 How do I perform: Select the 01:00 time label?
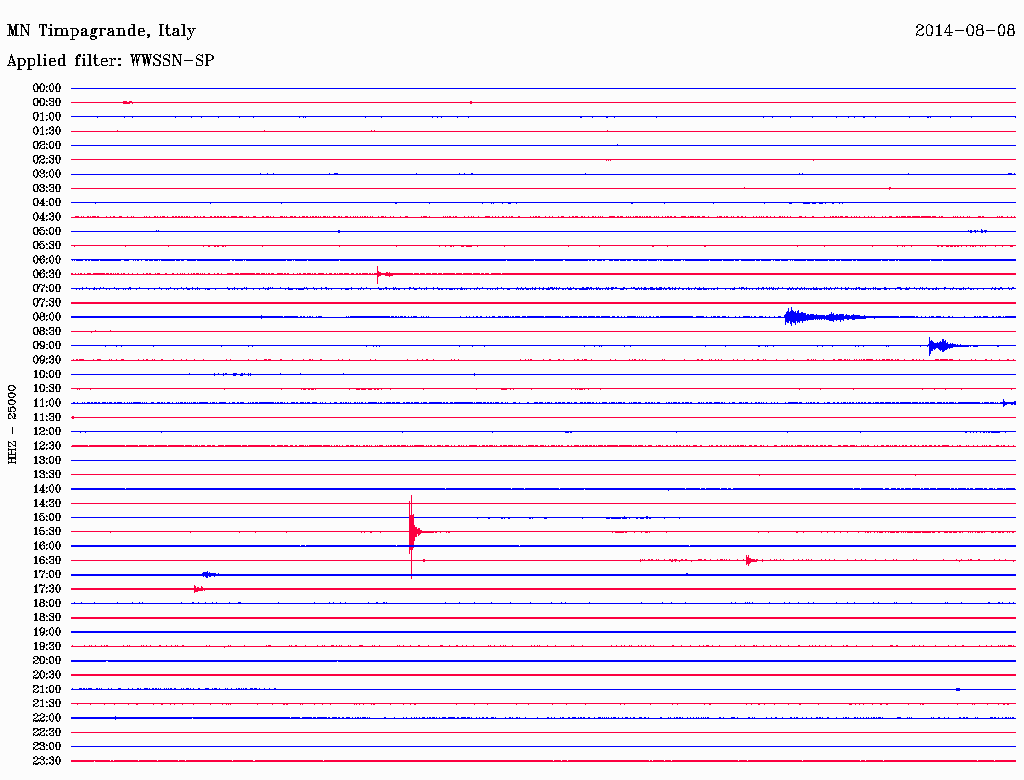coord(47,116)
